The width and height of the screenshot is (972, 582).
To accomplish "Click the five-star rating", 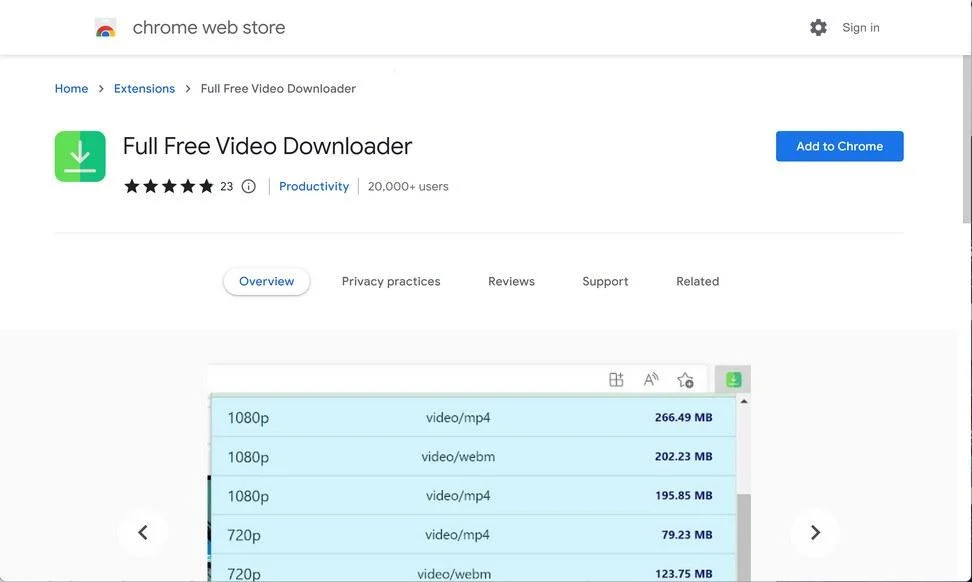I will tap(169, 187).
